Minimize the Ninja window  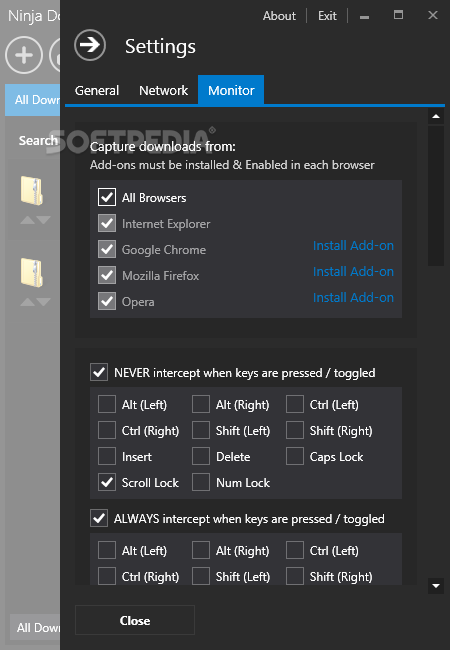[x=364, y=17]
